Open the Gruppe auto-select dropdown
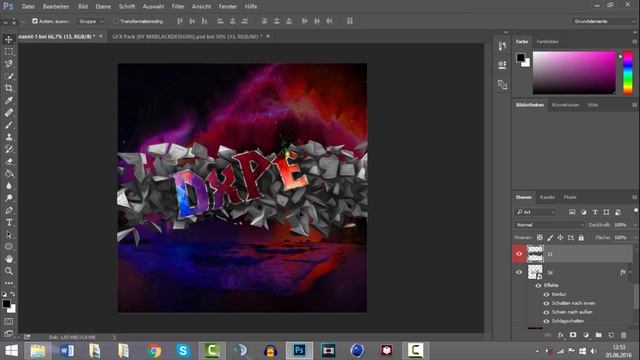 coord(91,21)
